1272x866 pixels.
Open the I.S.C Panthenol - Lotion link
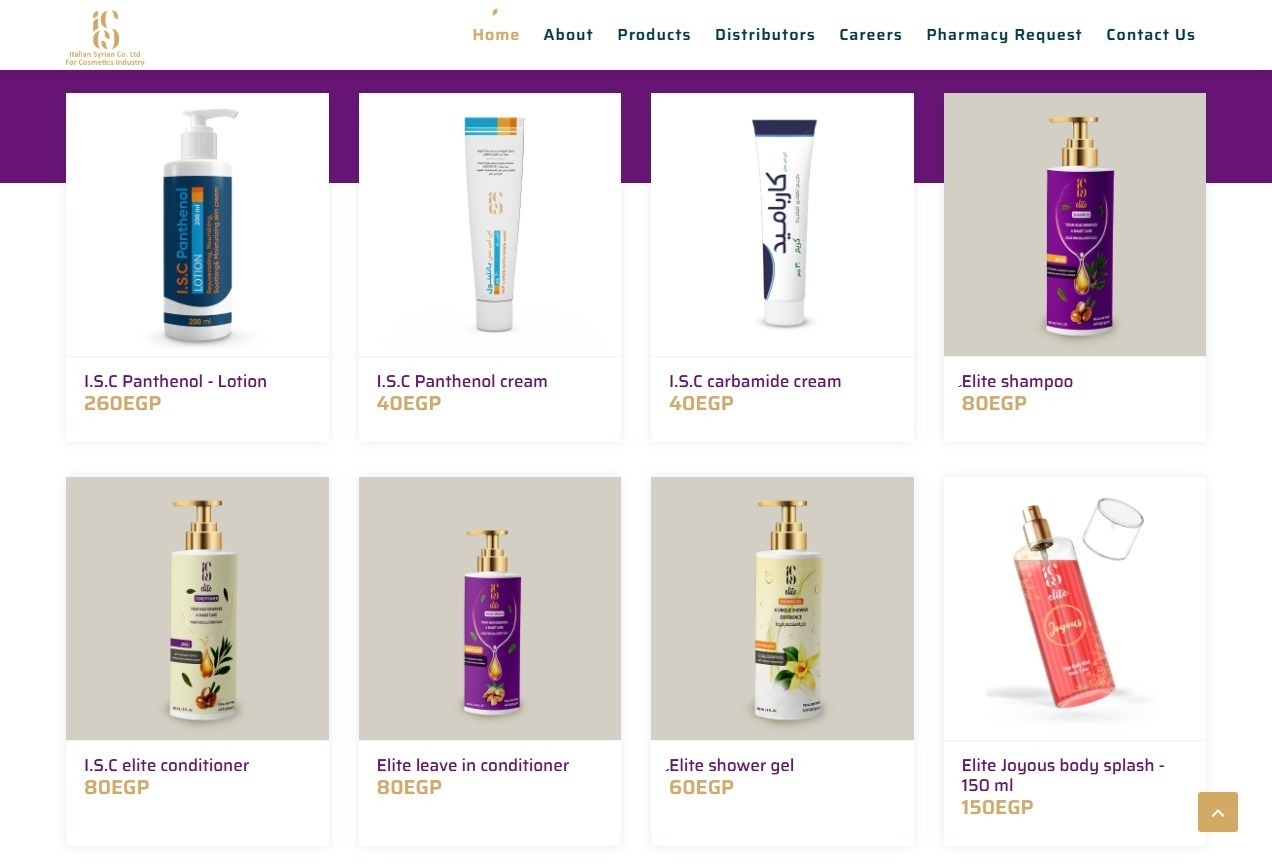[175, 381]
